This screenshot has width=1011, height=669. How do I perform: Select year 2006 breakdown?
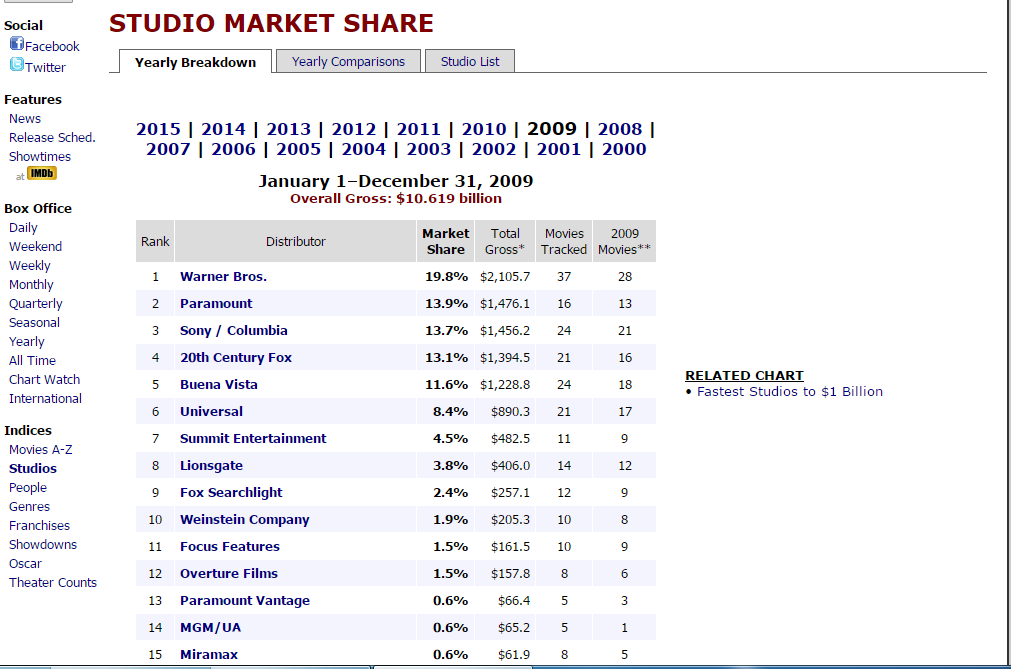pos(233,149)
